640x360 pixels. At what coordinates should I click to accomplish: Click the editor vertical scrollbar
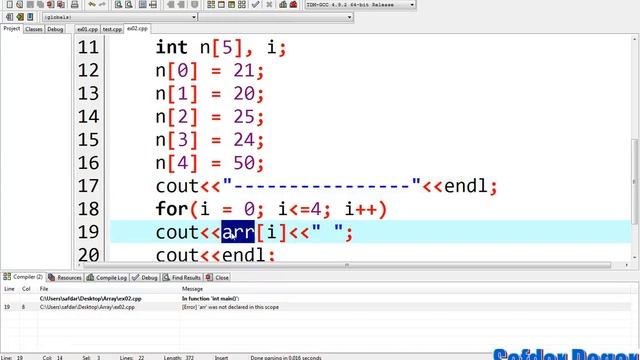(x=635, y=182)
